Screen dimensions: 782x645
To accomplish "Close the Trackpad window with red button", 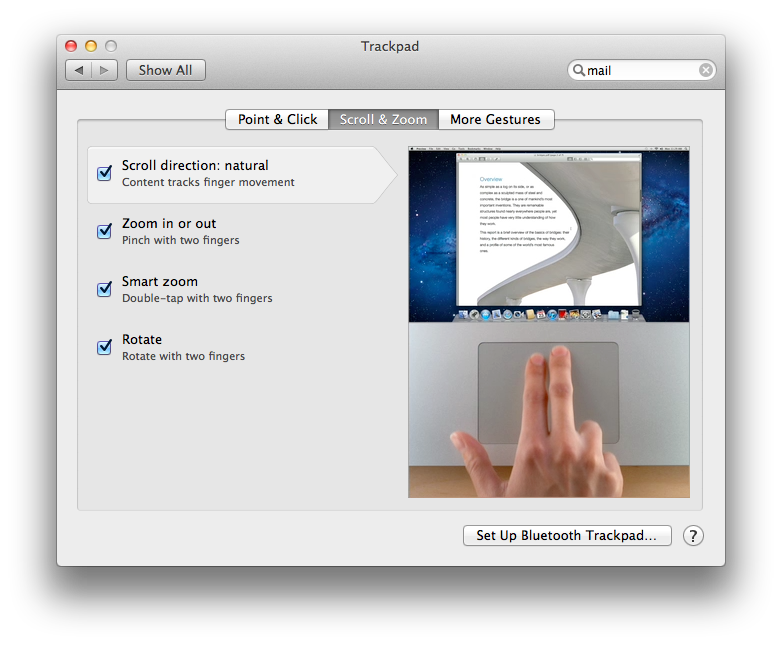I will point(71,46).
